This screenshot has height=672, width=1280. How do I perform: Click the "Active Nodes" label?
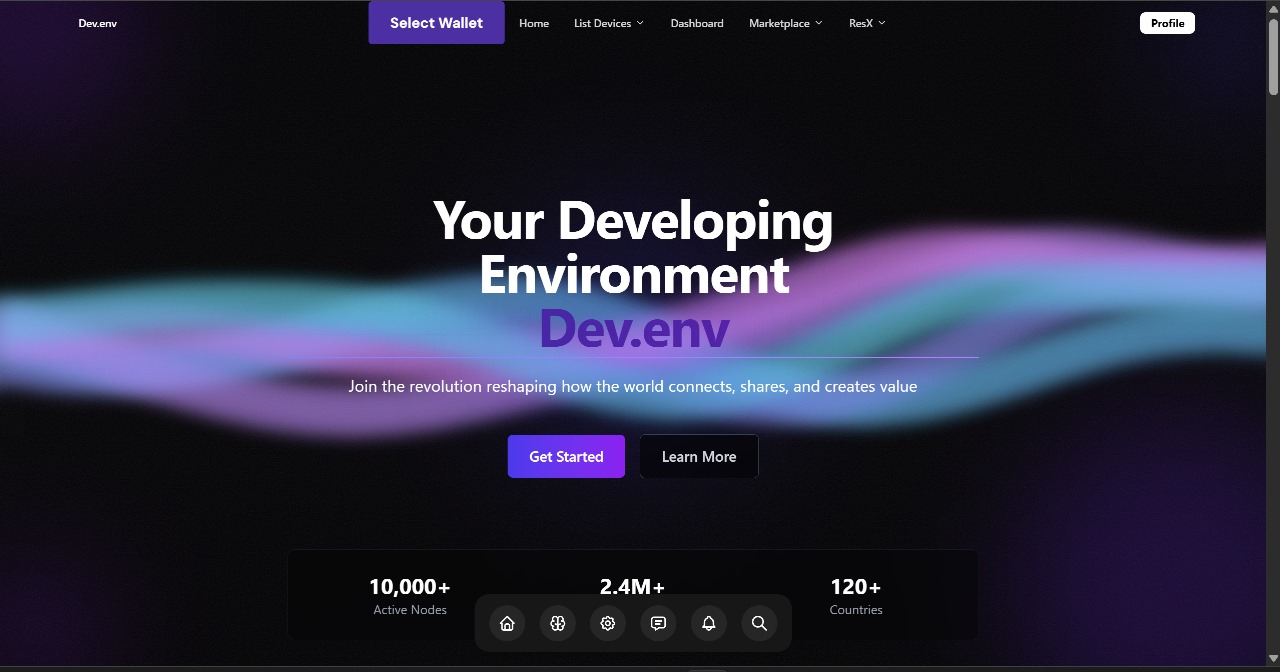click(410, 610)
